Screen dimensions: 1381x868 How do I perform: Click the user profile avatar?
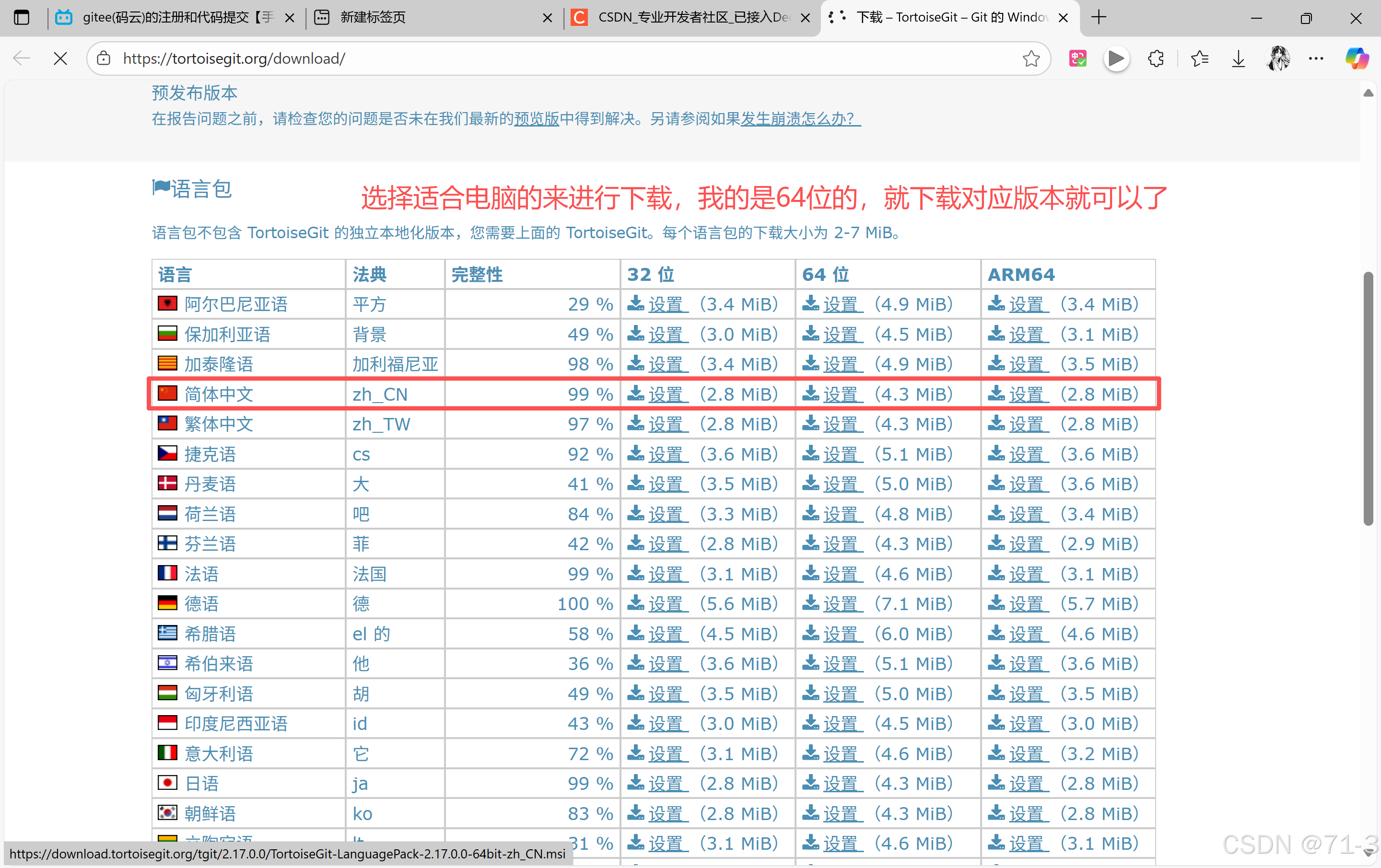pyautogui.click(x=1278, y=58)
